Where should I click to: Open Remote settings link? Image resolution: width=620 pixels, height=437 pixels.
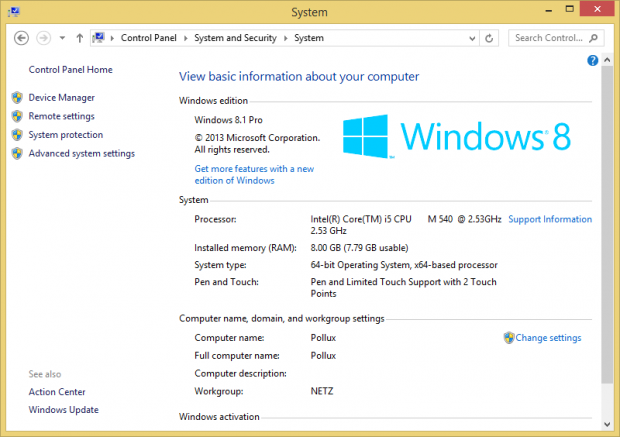coord(61,116)
